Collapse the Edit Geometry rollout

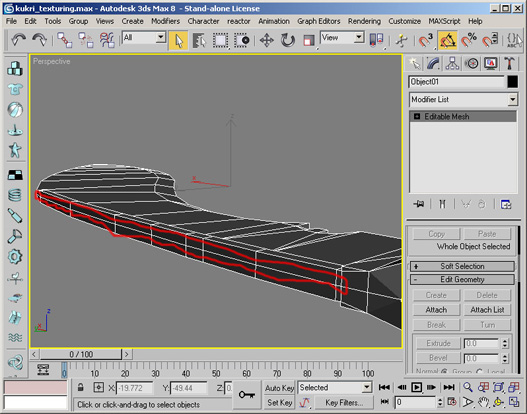tap(462, 280)
